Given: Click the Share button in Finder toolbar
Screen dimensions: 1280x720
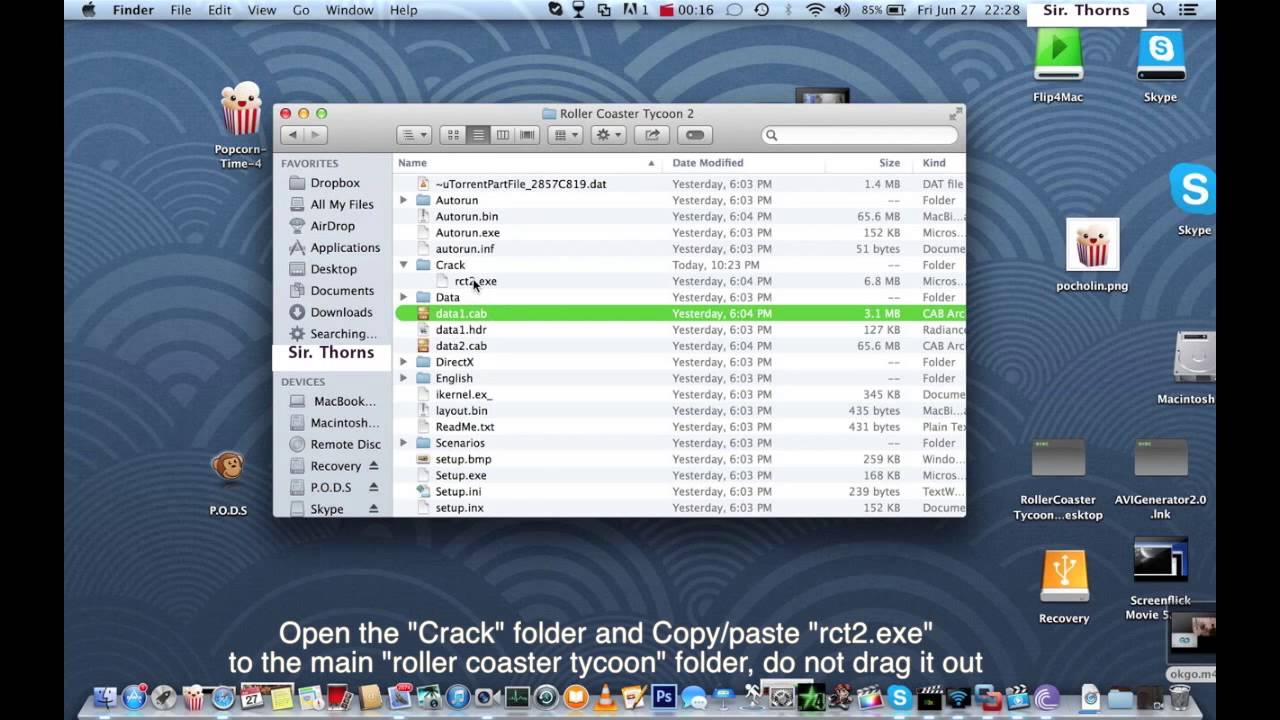Looking at the screenshot, I should click(652, 135).
